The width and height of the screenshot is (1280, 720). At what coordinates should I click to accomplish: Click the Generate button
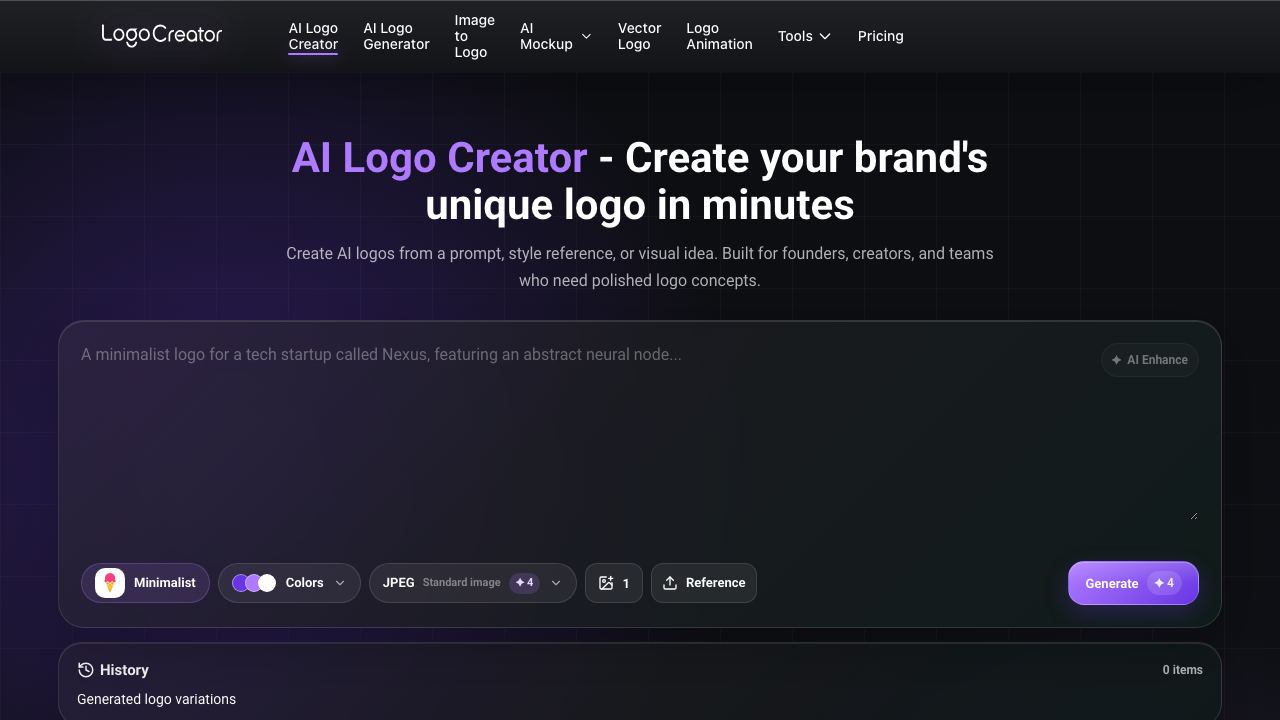point(1133,583)
